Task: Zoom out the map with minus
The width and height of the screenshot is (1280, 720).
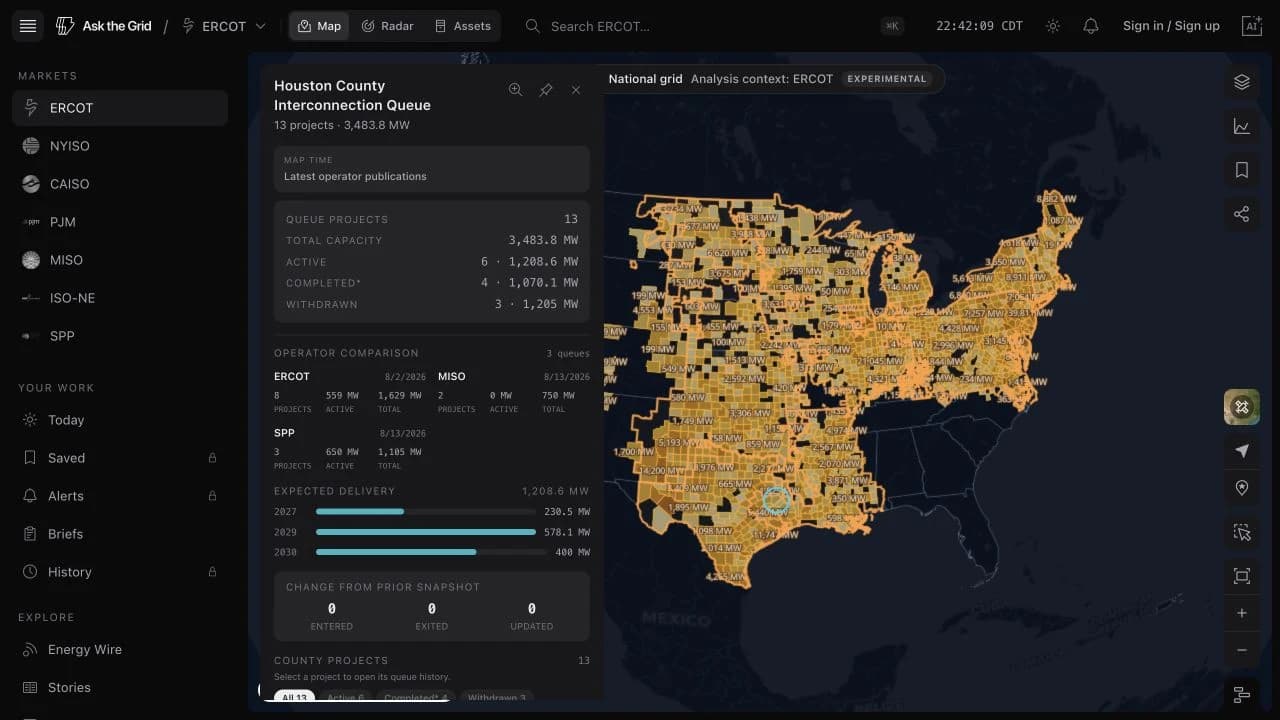Action: click(x=1242, y=650)
